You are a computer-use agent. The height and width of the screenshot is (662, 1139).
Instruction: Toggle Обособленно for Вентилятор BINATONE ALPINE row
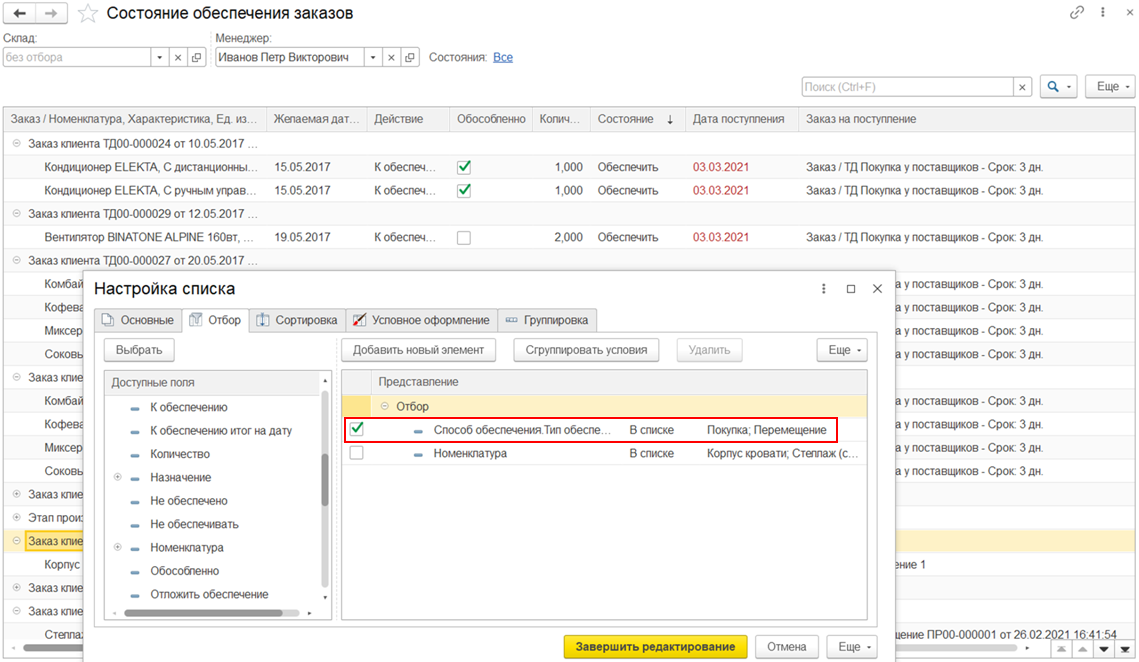pyautogui.click(x=463, y=238)
